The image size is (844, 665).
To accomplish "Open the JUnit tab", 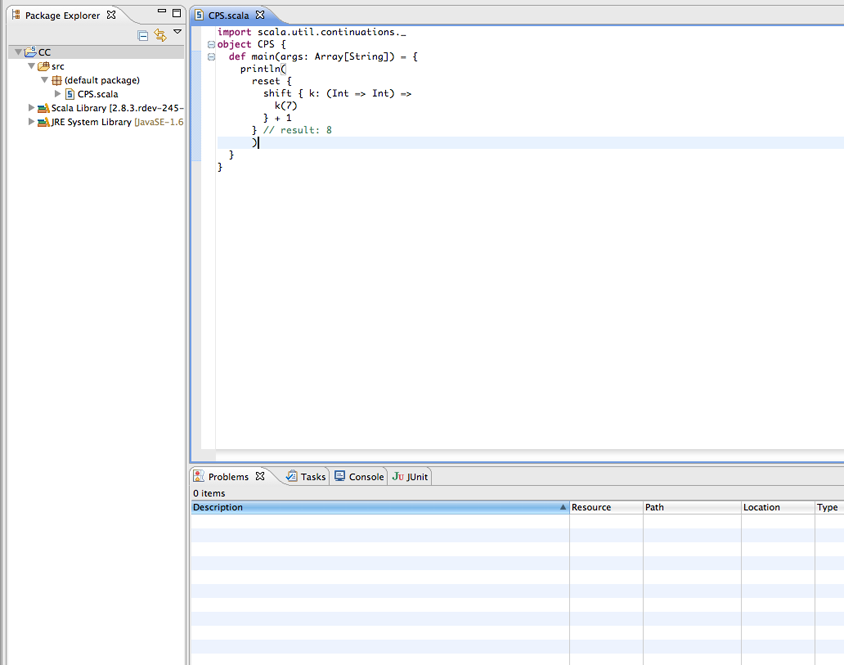I will (416, 477).
